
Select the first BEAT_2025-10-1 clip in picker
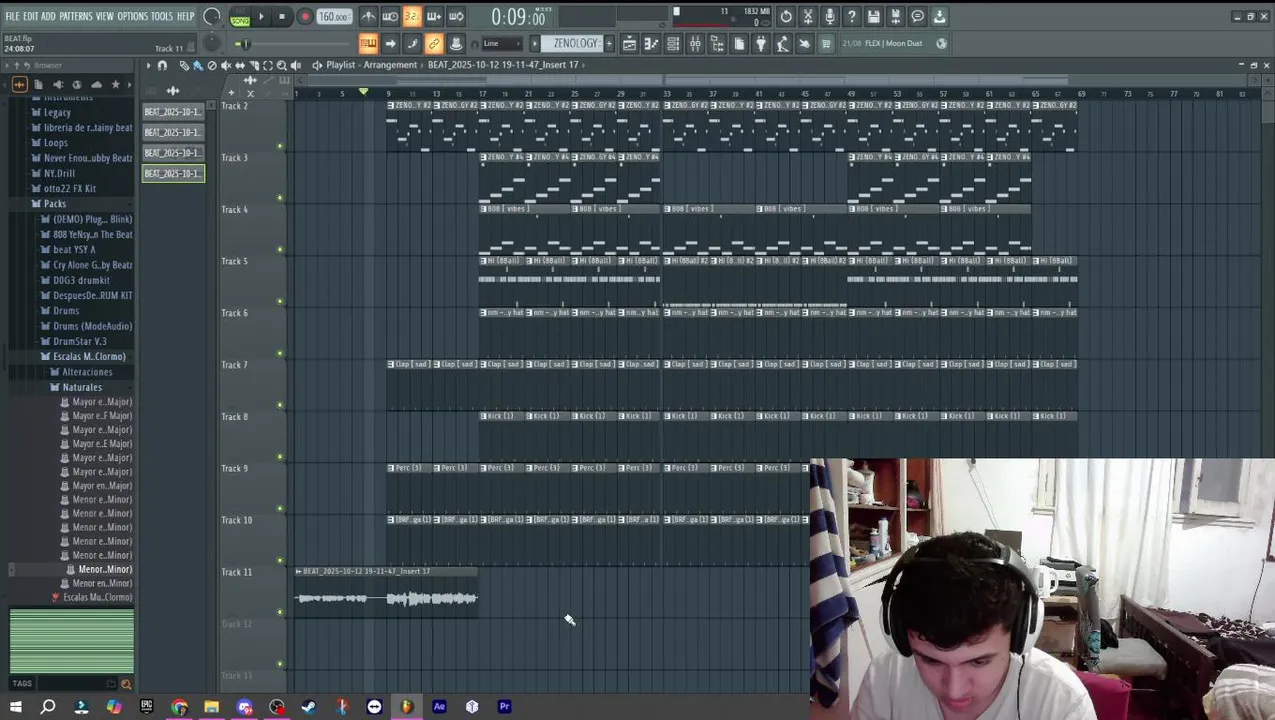pyautogui.click(x=173, y=111)
